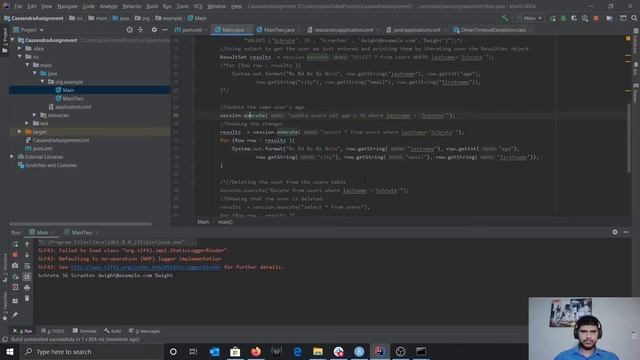Stop the process via the toolbar red square

coord(596,18)
